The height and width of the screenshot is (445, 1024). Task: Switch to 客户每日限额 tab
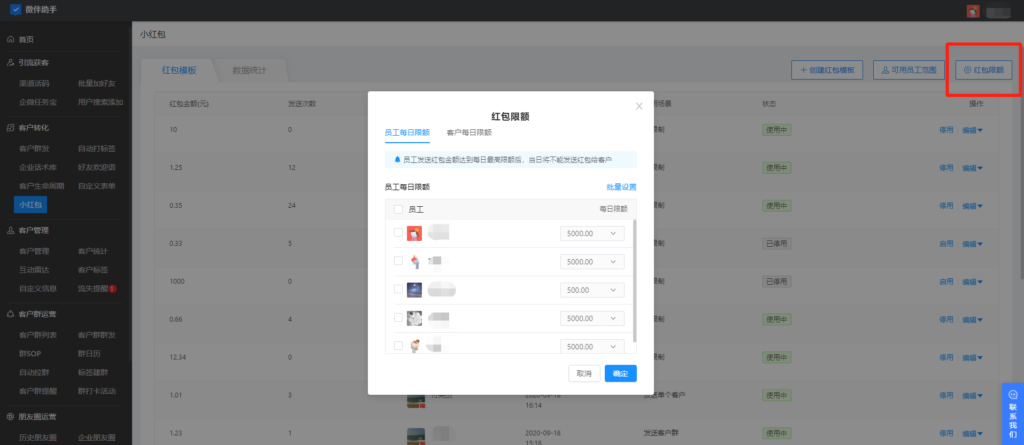click(469, 132)
